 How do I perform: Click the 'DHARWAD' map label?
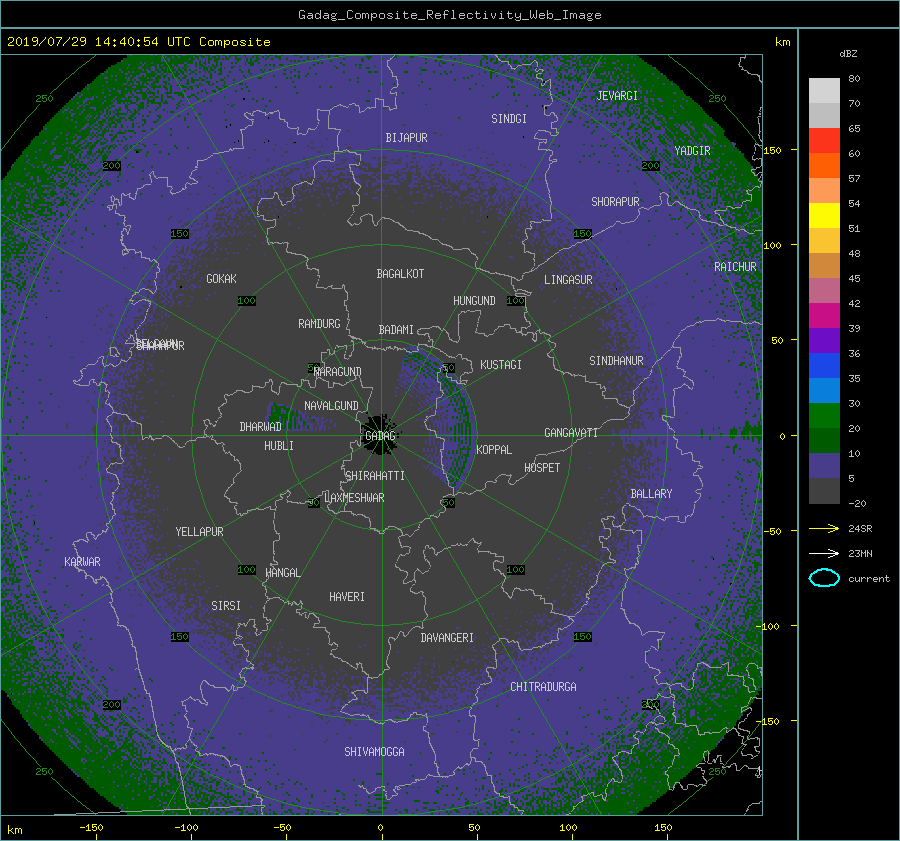[260, 427]
